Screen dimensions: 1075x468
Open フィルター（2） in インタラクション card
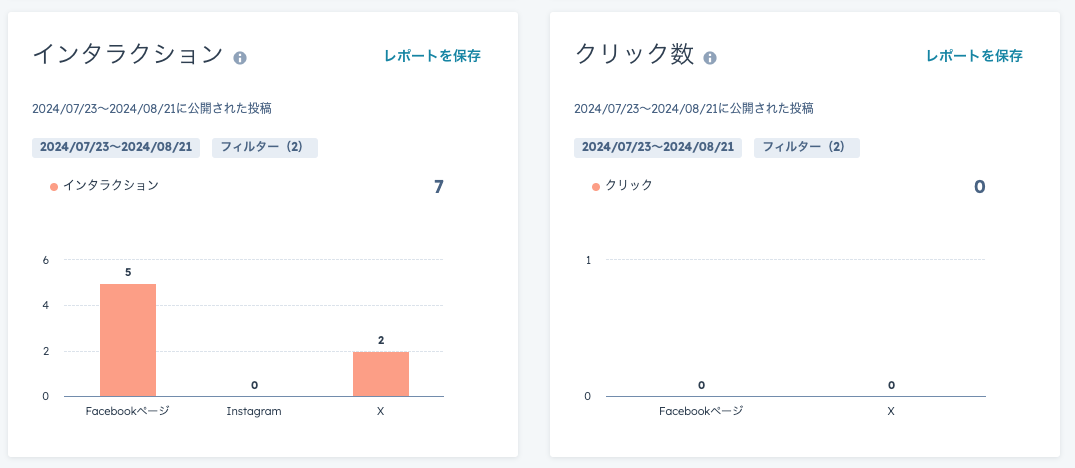[x=265, y=147]
